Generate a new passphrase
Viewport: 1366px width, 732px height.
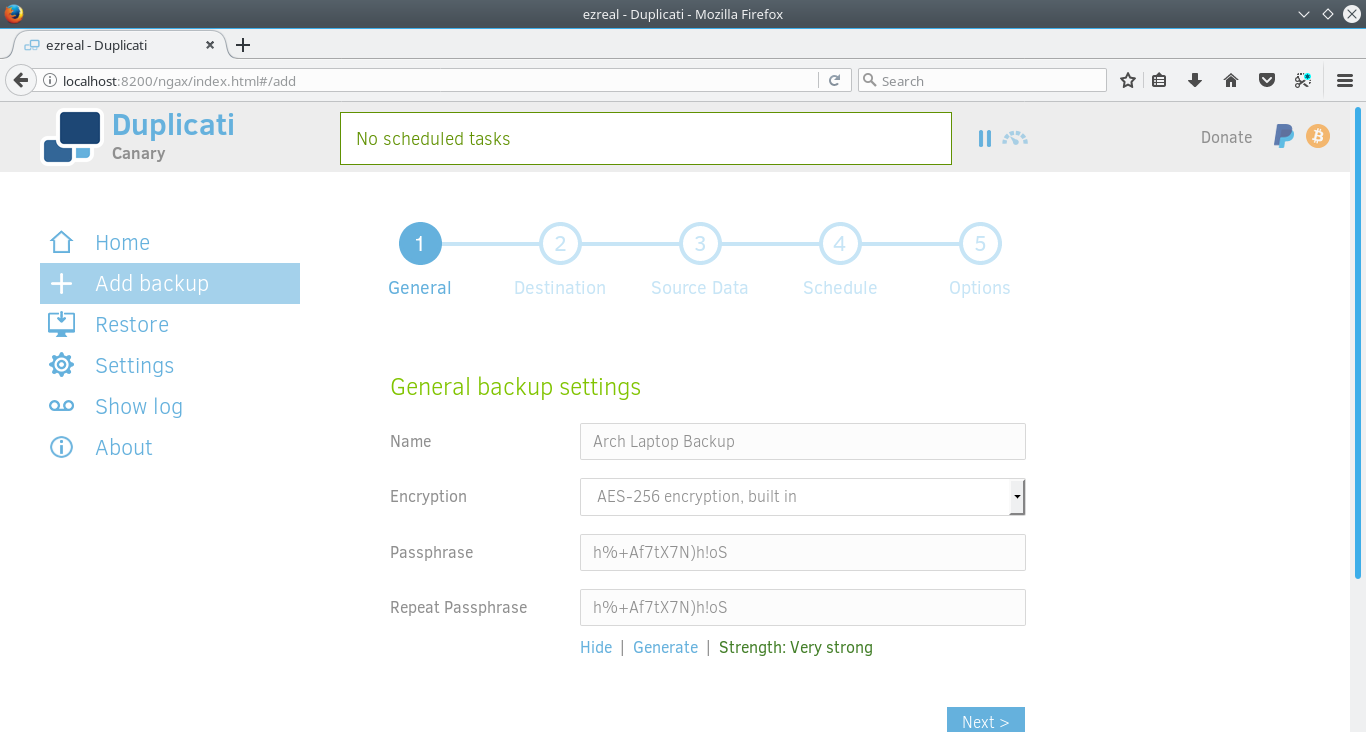(x=665, y=647)
